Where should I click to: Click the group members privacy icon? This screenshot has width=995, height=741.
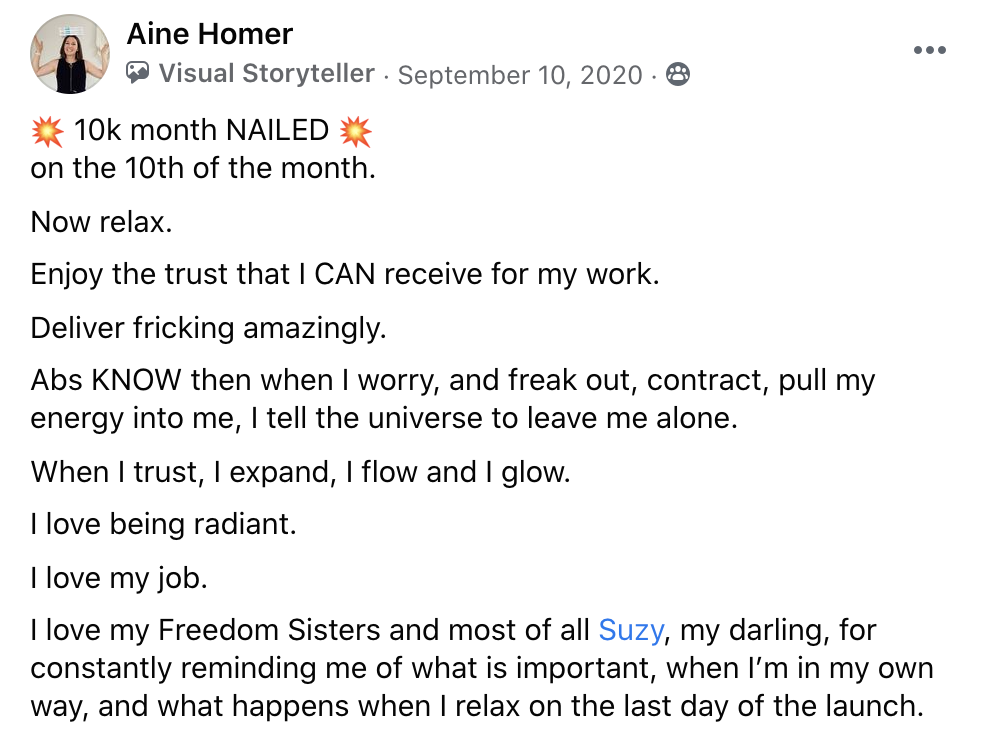click(x=678, y=74)
